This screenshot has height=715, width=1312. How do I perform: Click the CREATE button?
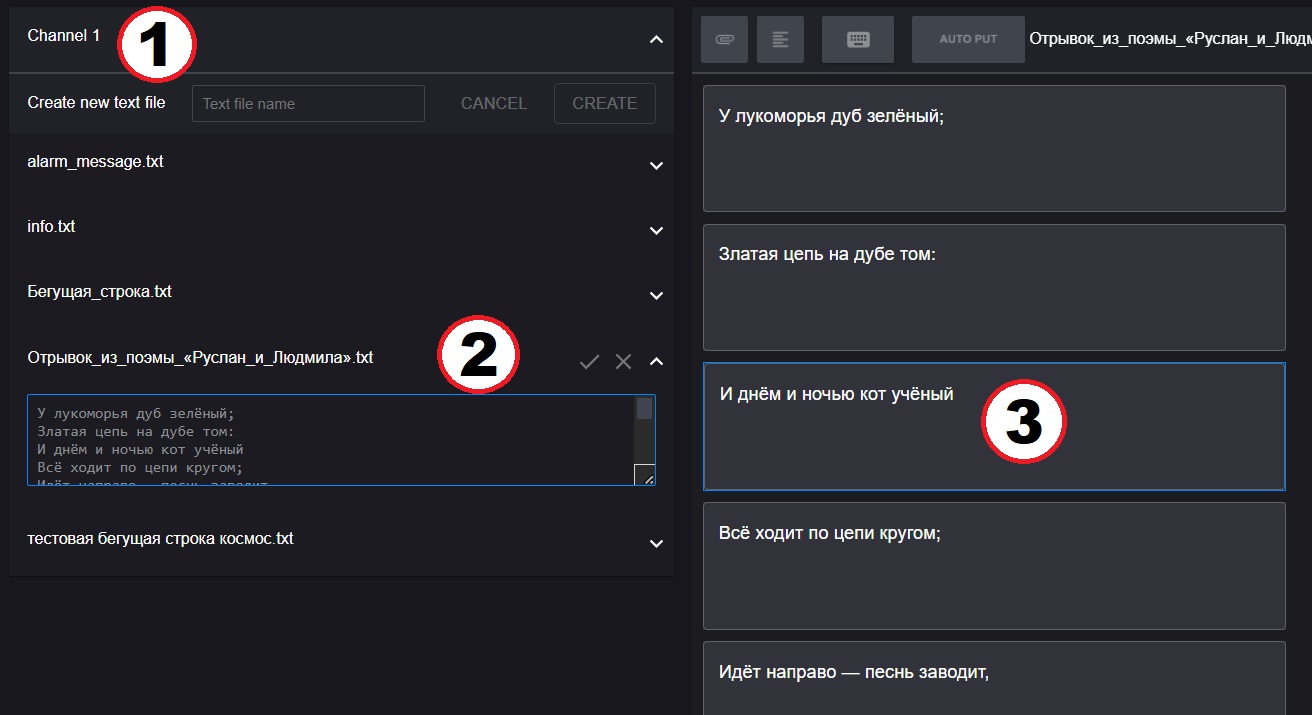(605, 103)
